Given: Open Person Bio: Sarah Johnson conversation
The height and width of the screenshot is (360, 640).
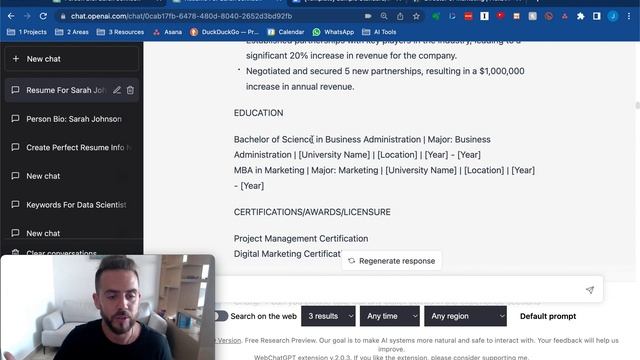Looking at the screenshot, I should [x=71, y=119].
